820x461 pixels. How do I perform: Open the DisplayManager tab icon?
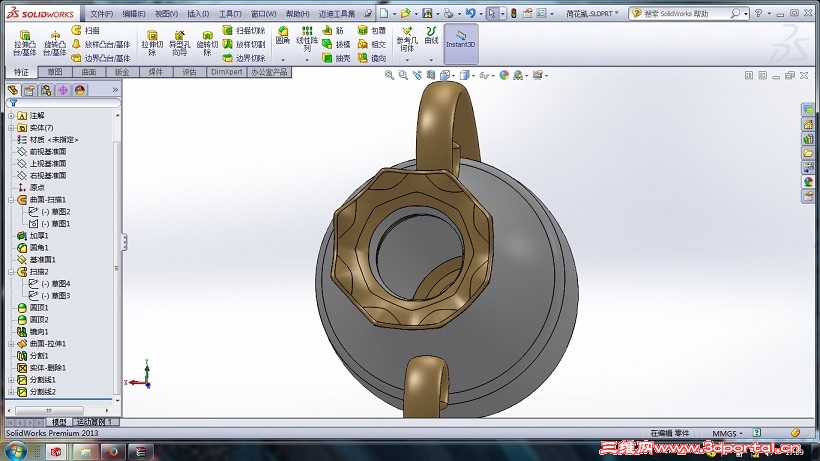point(79,90)
